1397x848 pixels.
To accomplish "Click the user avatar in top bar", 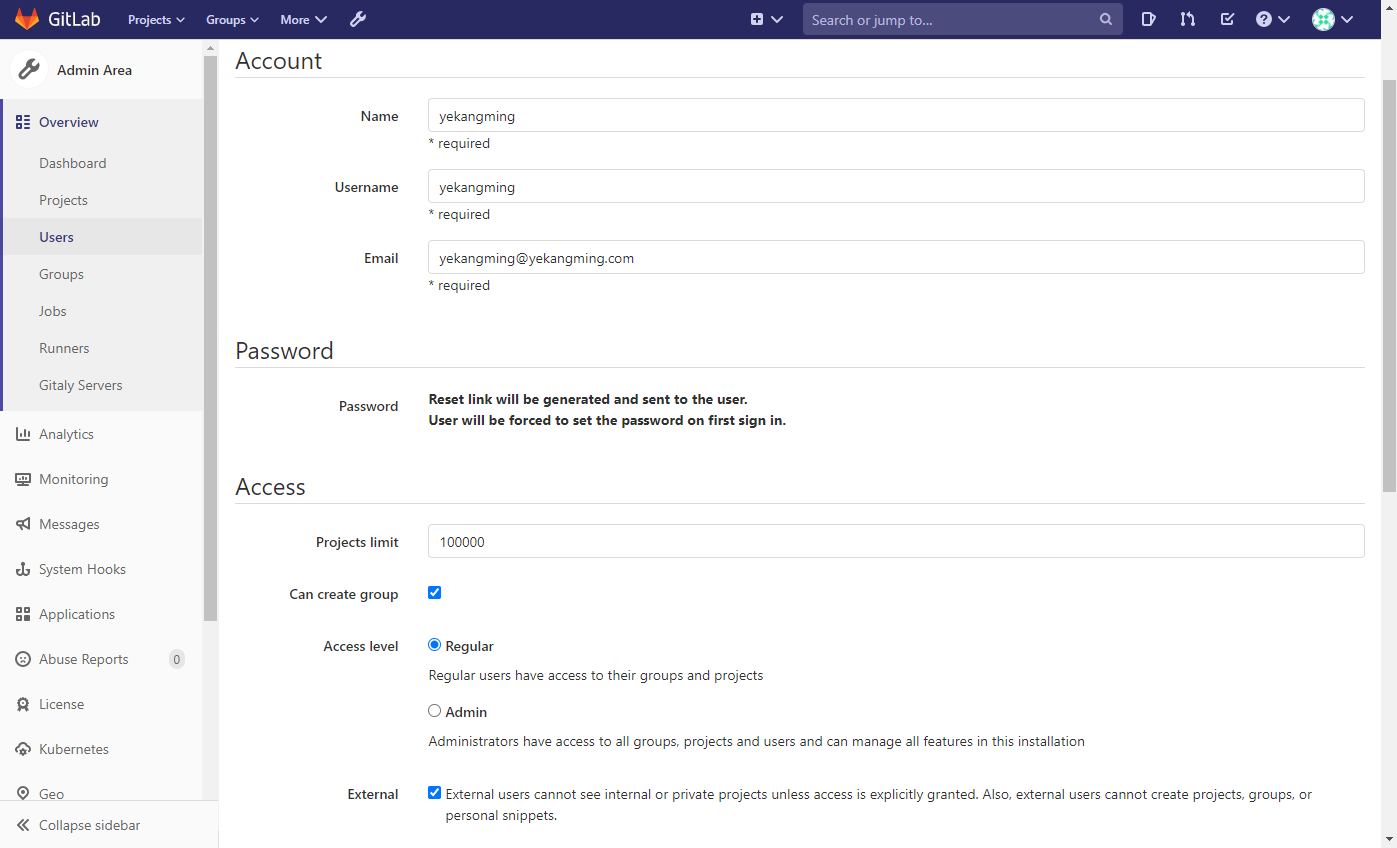I will 1322,19.
